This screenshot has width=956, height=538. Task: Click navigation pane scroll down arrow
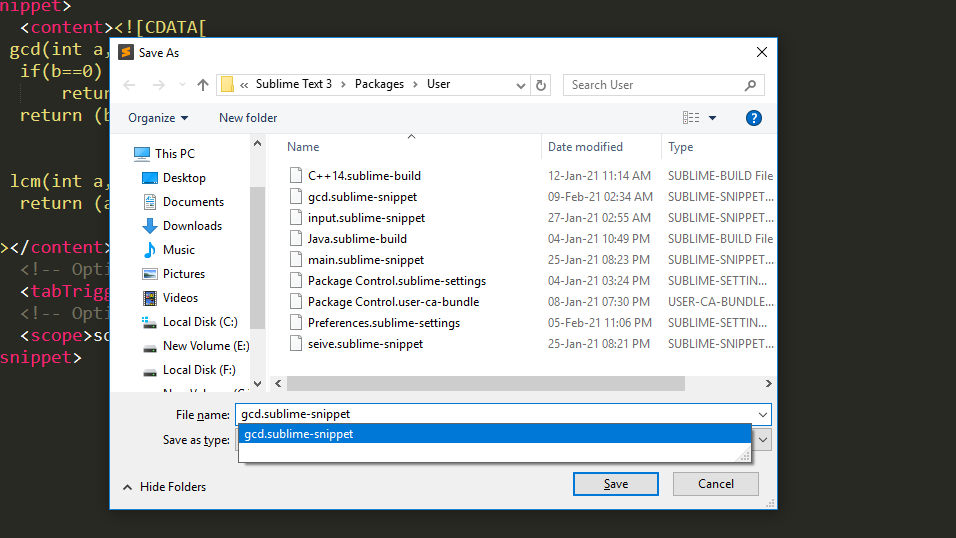[x=257, y=384]
